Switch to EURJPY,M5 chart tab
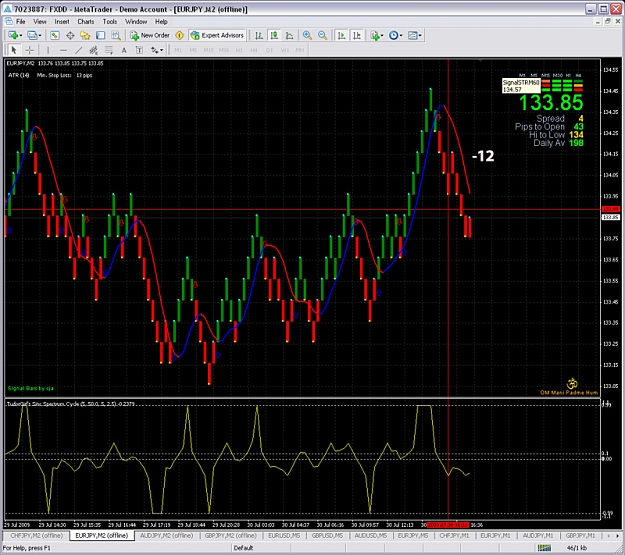 [x=413, y=535]
